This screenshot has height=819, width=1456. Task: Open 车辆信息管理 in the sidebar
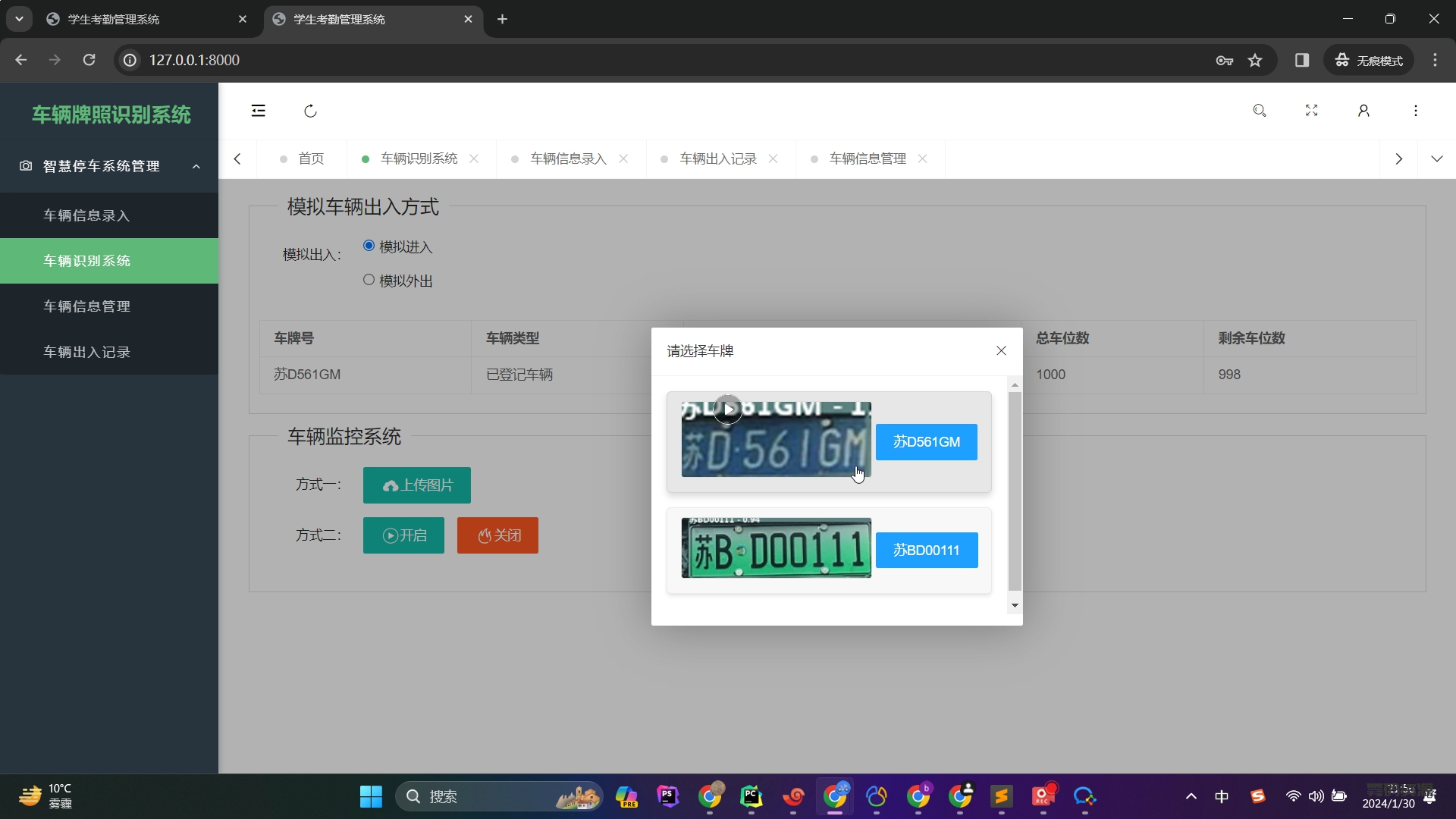86,306
